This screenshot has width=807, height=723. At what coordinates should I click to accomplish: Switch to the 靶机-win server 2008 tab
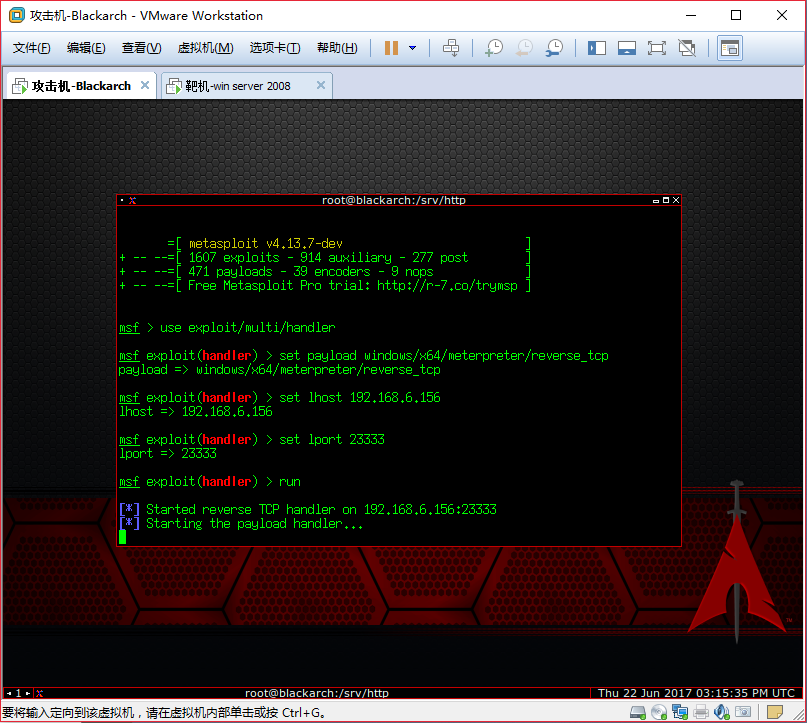pyautogui.click(x=247, y=86)
